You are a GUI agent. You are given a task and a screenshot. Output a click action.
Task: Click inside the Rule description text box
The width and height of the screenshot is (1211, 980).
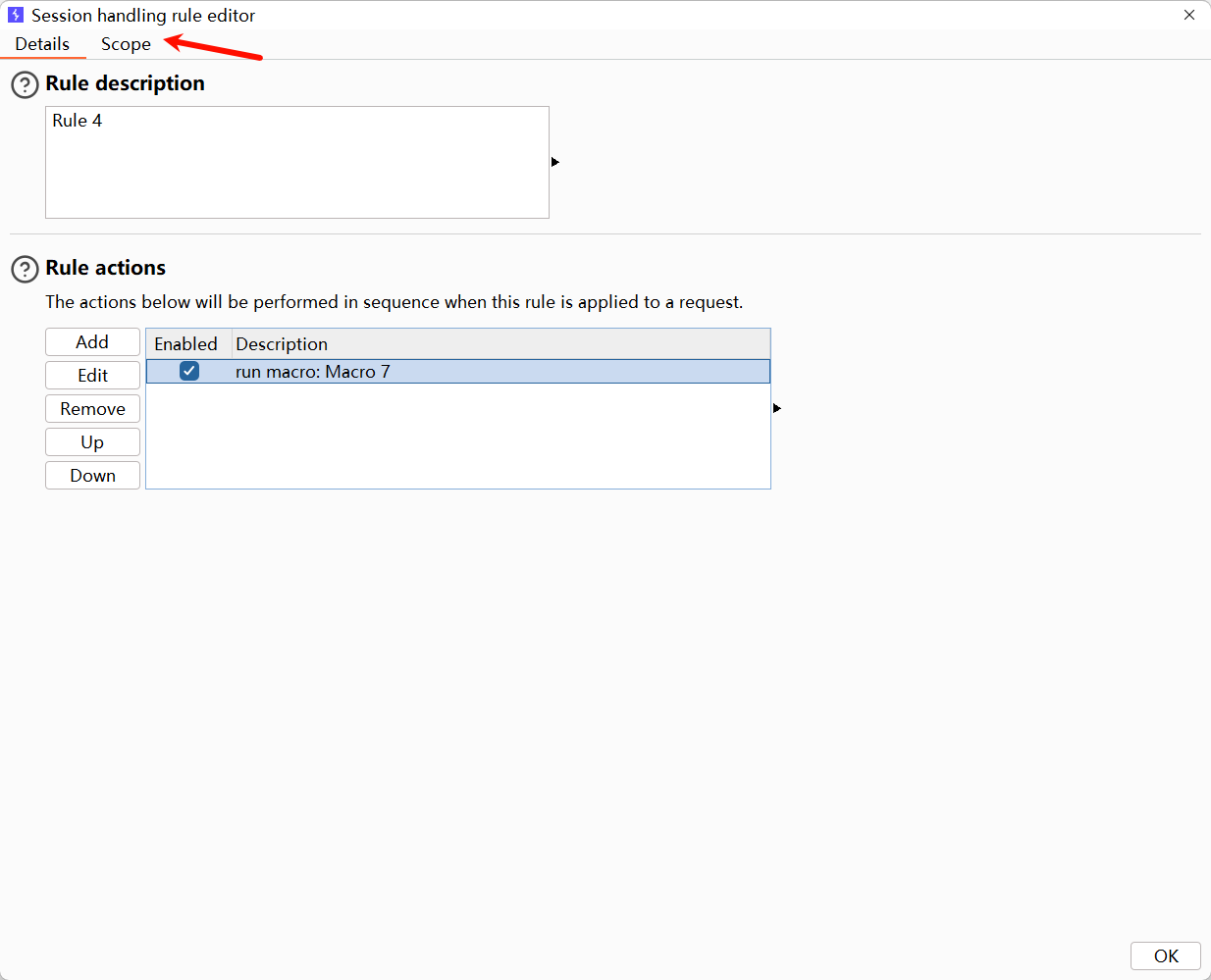point(296,162)
